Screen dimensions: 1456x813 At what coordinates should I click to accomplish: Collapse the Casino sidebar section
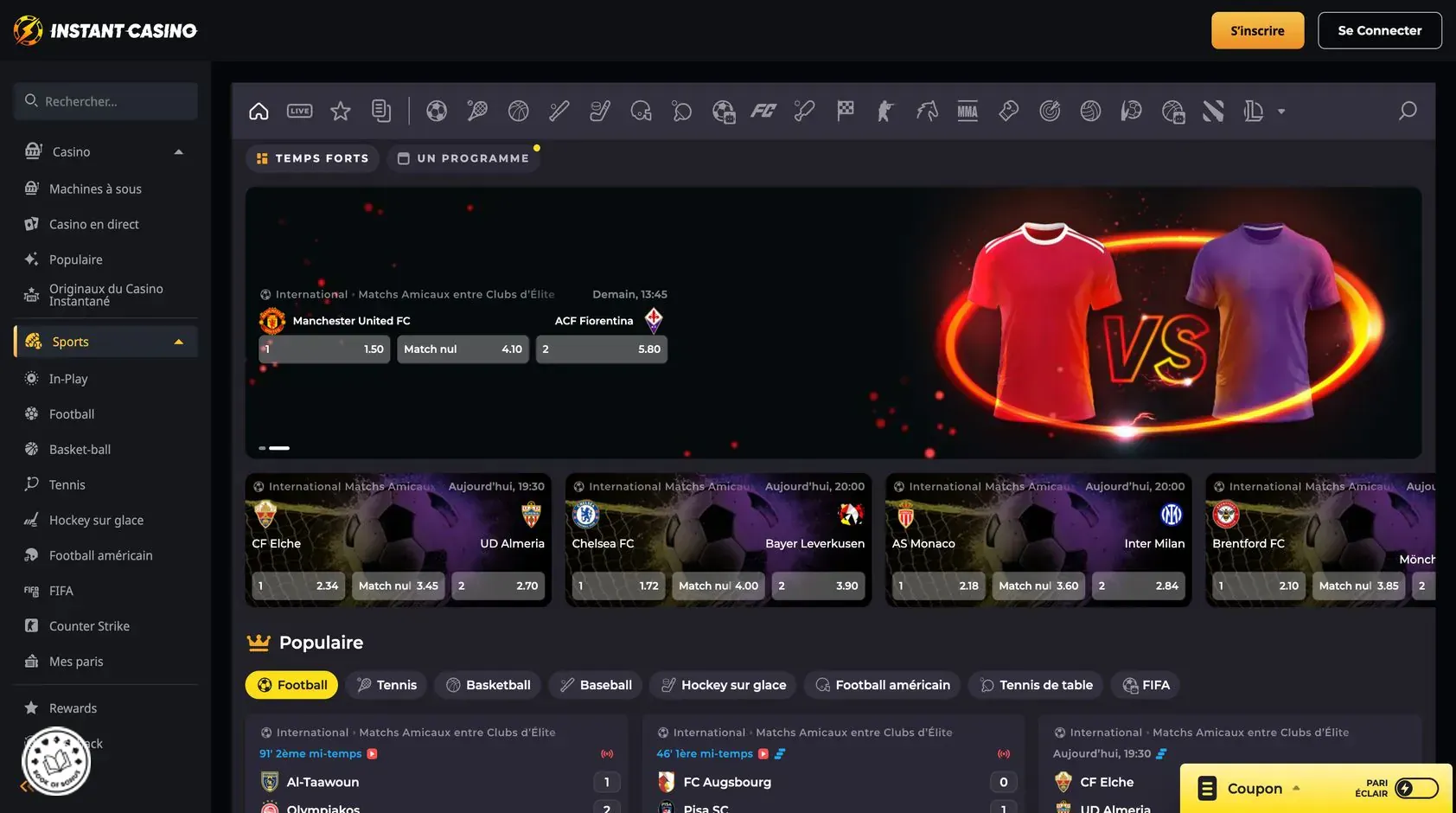[179, 151]
